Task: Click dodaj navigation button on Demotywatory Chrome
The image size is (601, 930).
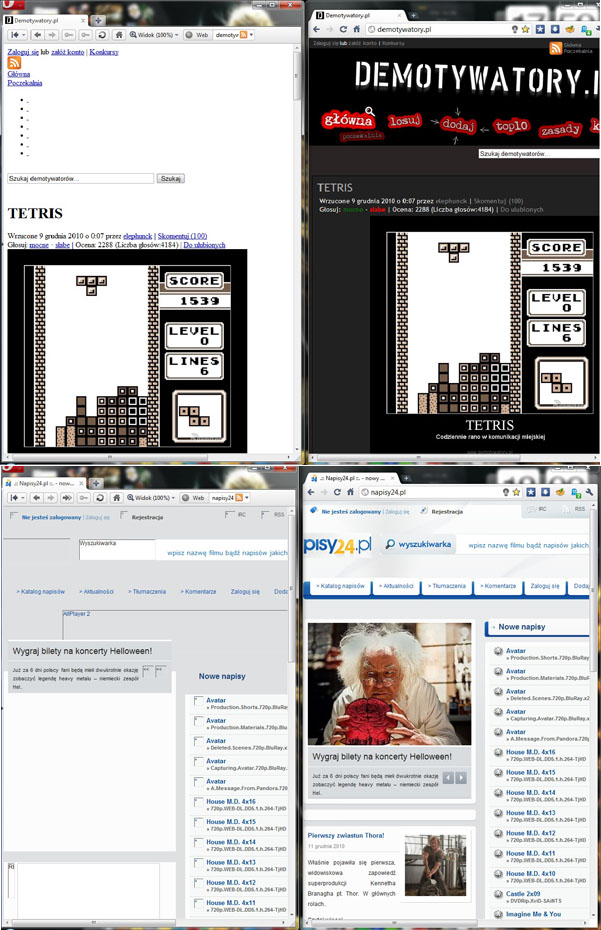Action: coord(458,124)
